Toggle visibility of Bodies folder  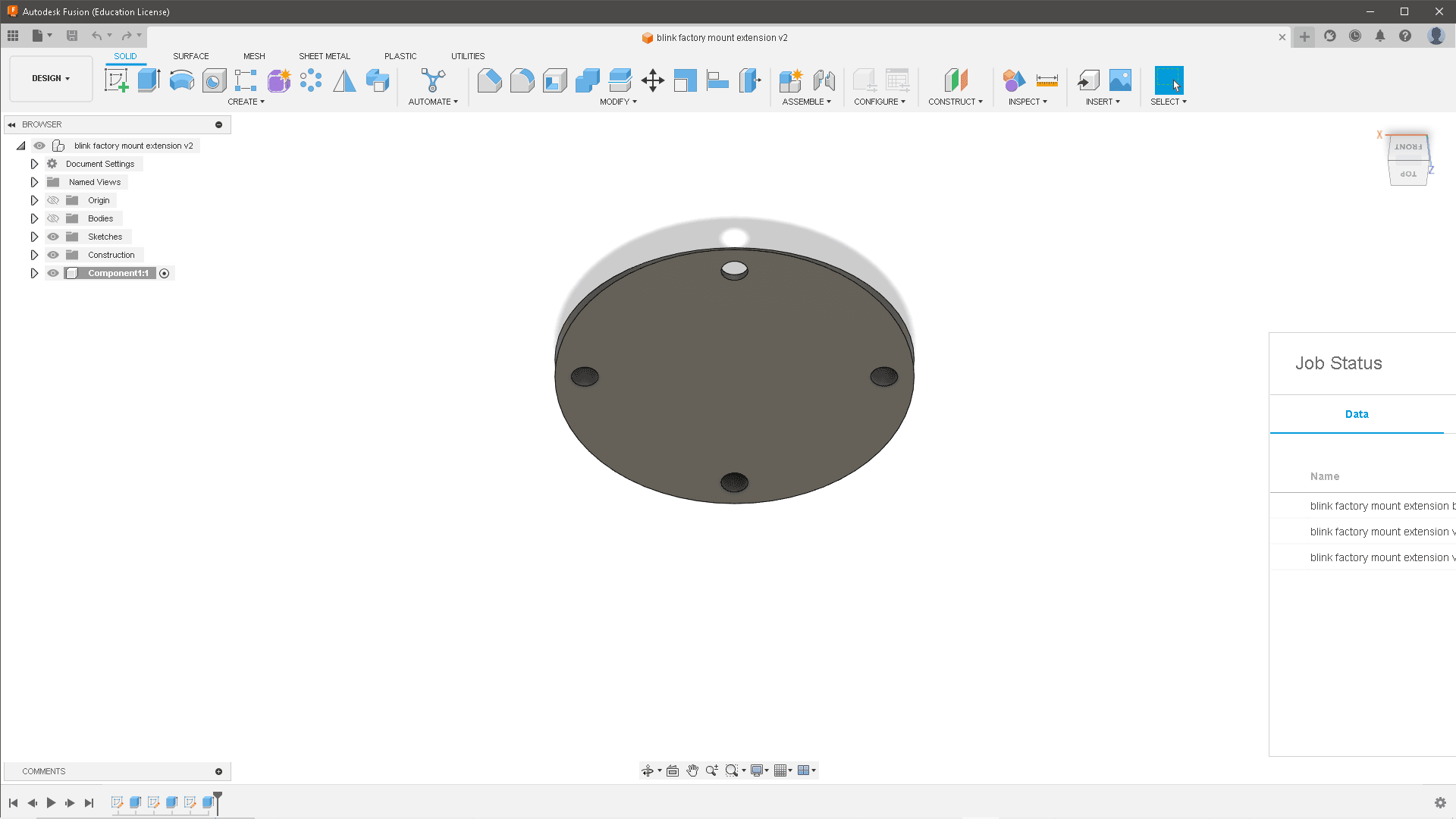click(53, 218)
